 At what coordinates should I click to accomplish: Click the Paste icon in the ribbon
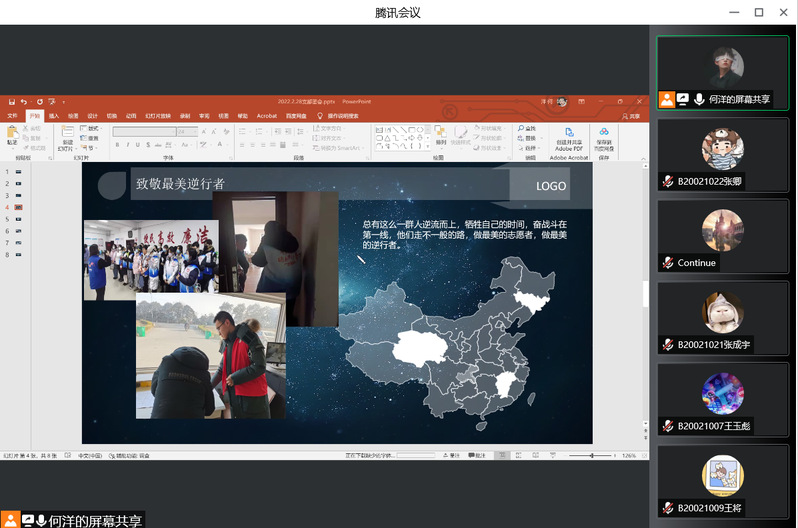click(x=13, y=135)
